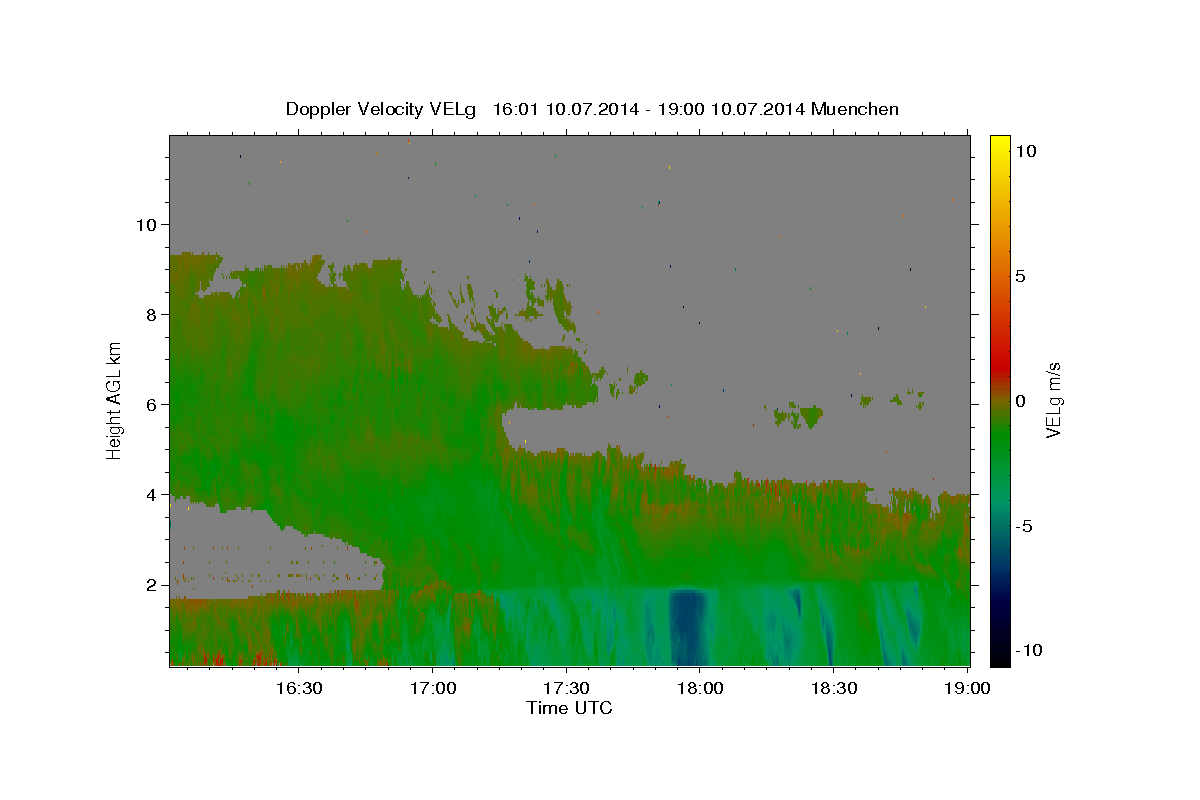This screenshot has width=1200, height=800.
Task: Click the "Height AGL km" axis label
Action: point(115,400)
